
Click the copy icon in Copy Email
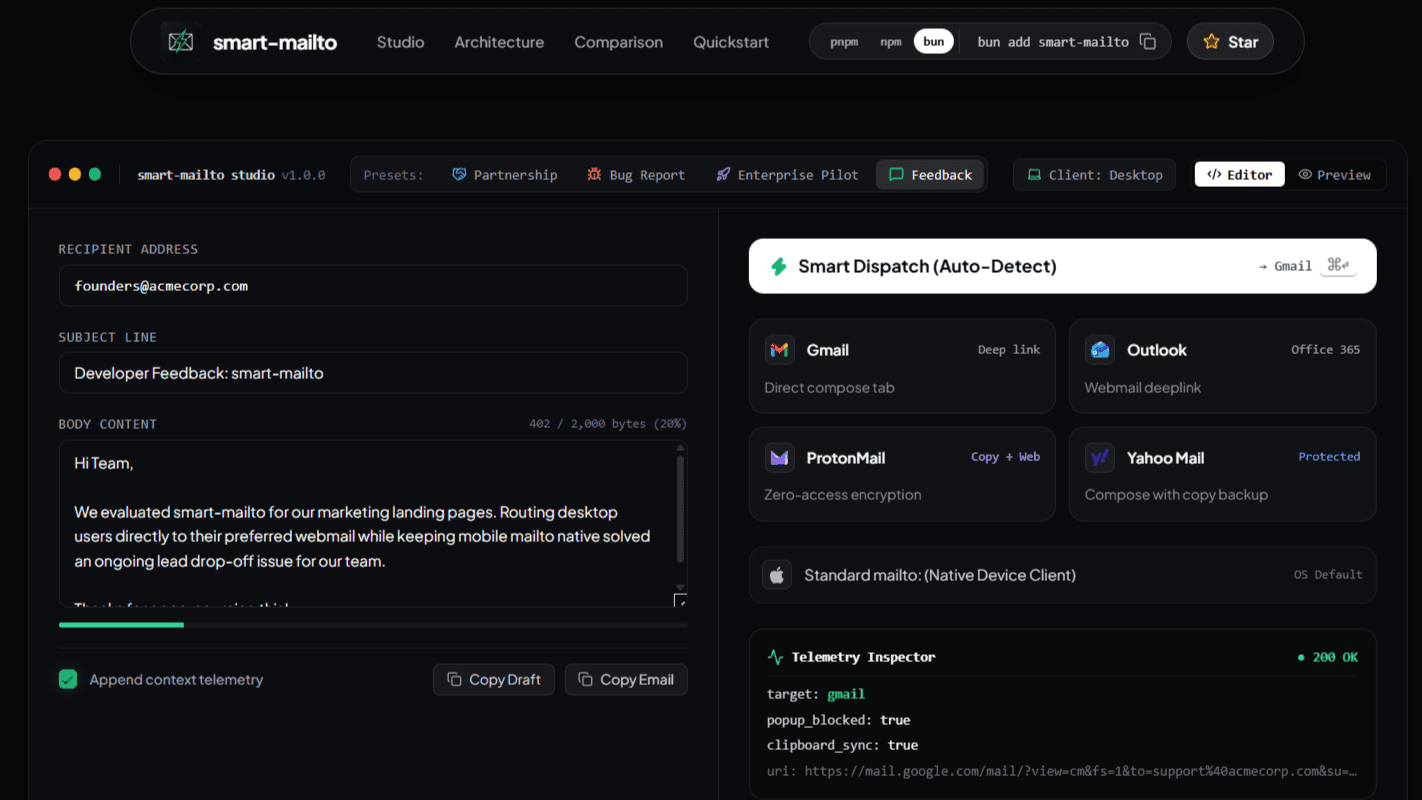click(x=586, y=679)
